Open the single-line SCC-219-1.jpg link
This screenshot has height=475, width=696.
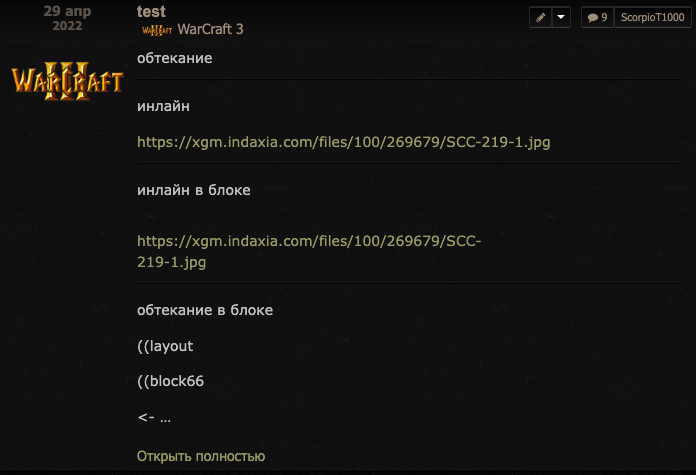(x=343, y=142)
